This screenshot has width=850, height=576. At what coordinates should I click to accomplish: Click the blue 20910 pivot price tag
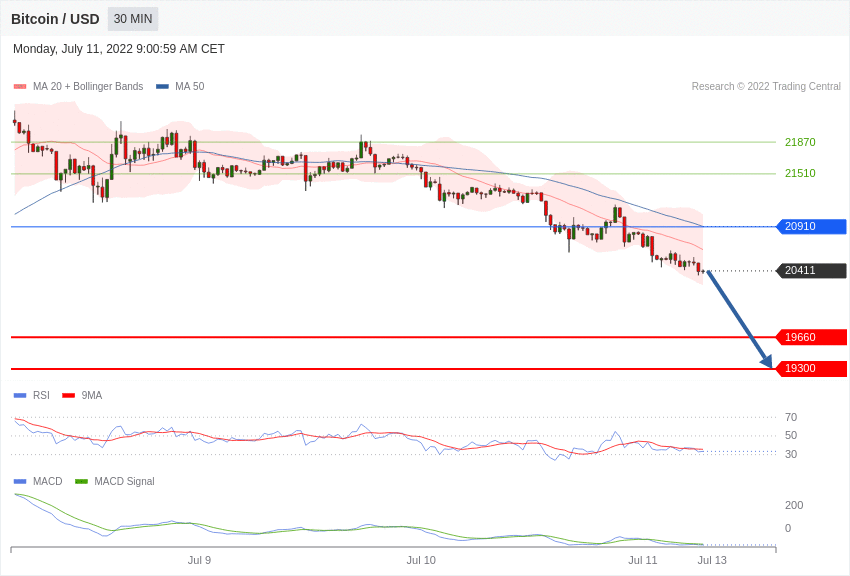click(812, 226)
